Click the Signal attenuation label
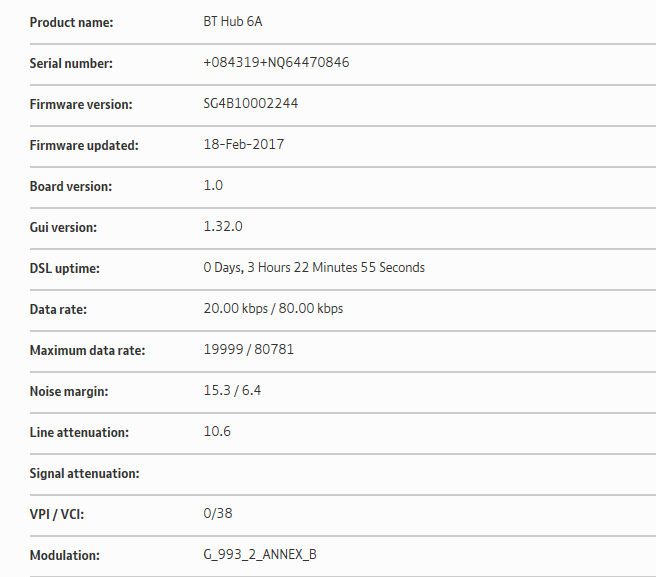This screenshot has height=577, width=656. click(x=84, y=474)
